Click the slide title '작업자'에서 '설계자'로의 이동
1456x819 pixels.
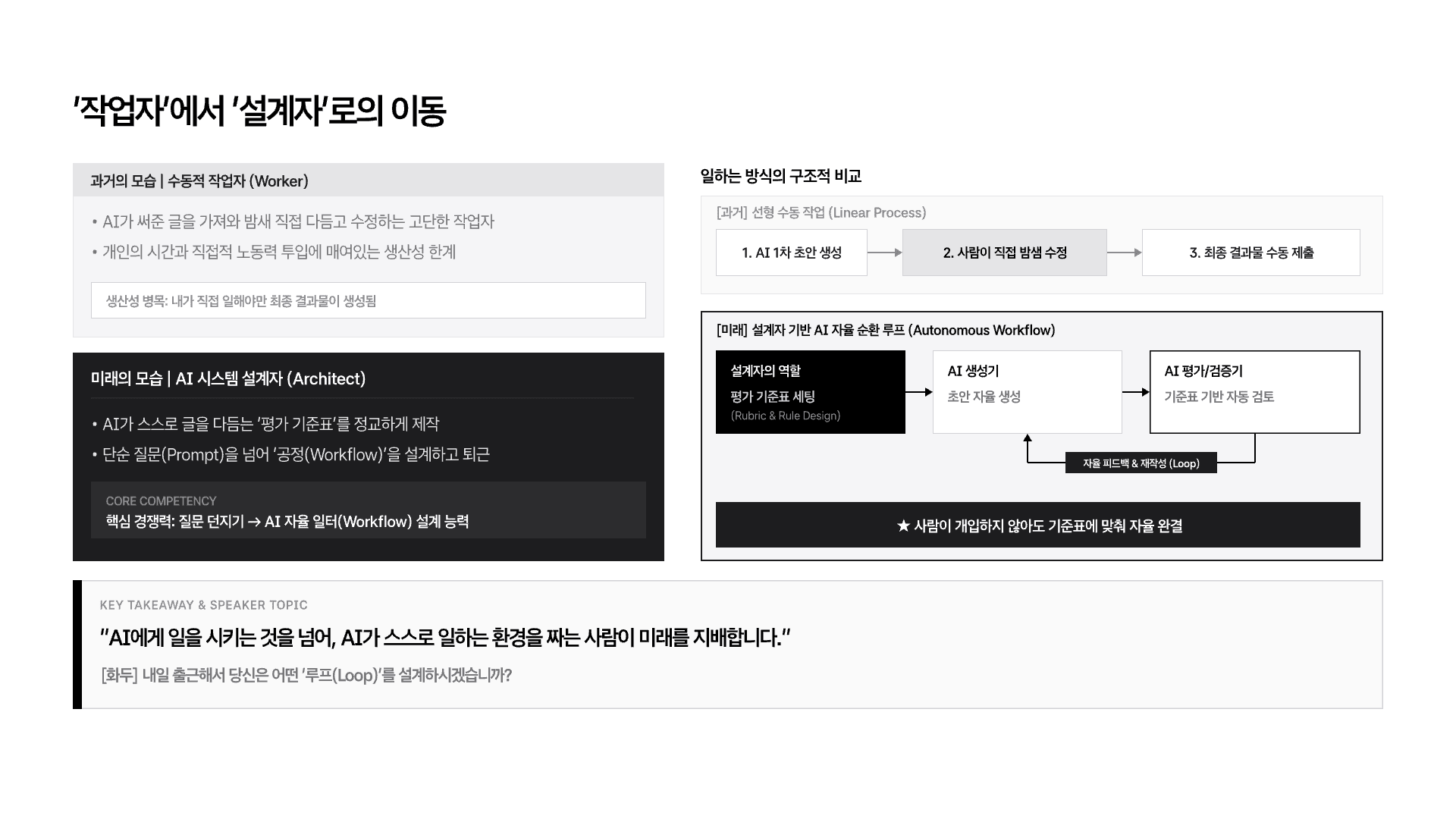259,111
